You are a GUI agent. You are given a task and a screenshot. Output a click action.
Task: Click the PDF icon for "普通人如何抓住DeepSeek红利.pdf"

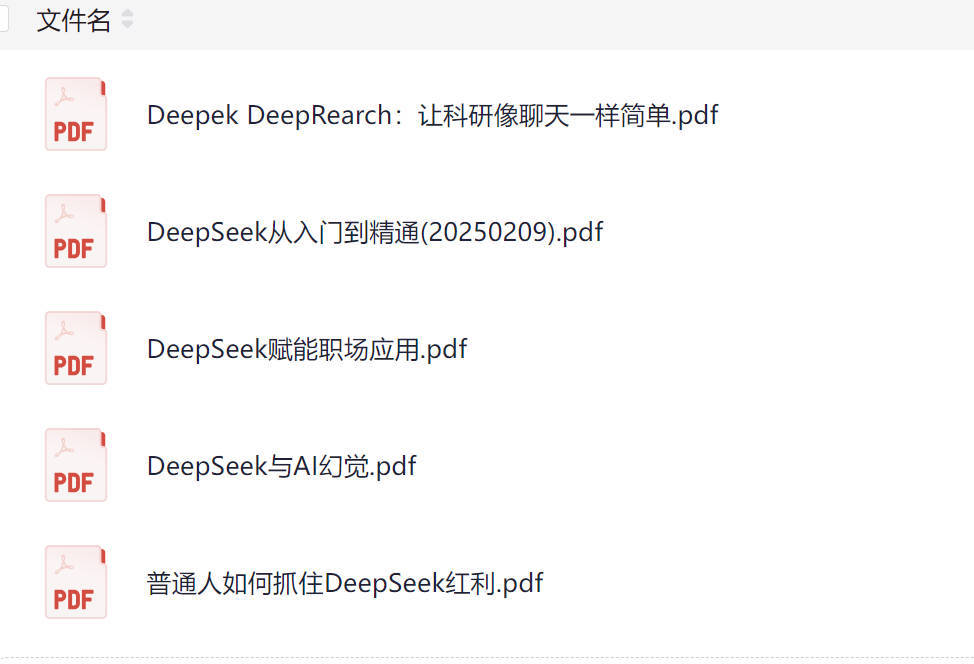[75, 581]
